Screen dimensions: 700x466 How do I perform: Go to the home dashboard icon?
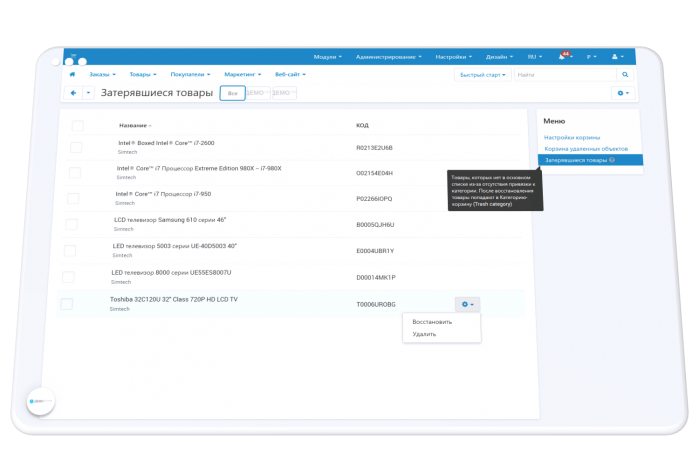(x=72, y=75)
